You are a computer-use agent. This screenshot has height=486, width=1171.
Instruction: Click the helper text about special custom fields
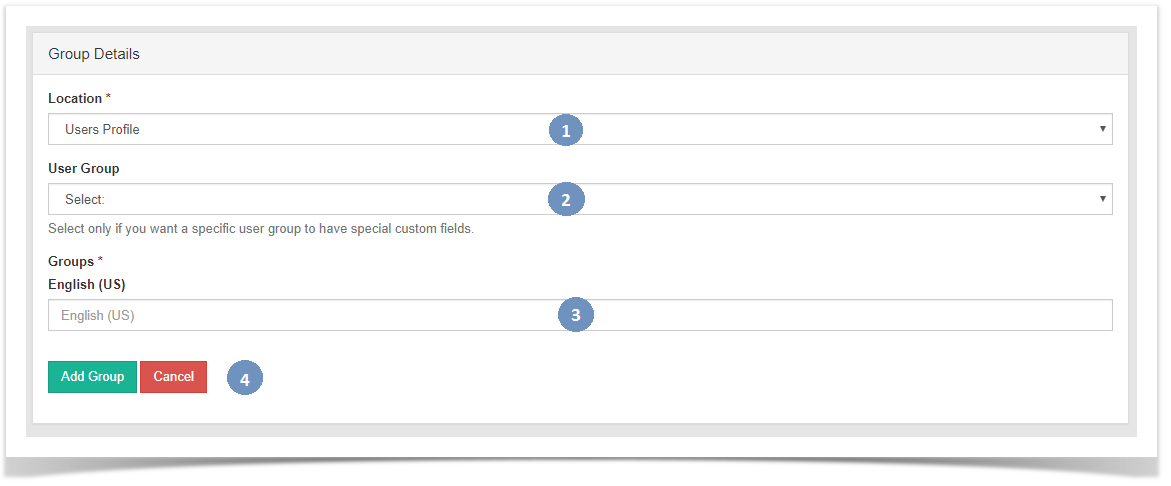(x=261, y=228)
